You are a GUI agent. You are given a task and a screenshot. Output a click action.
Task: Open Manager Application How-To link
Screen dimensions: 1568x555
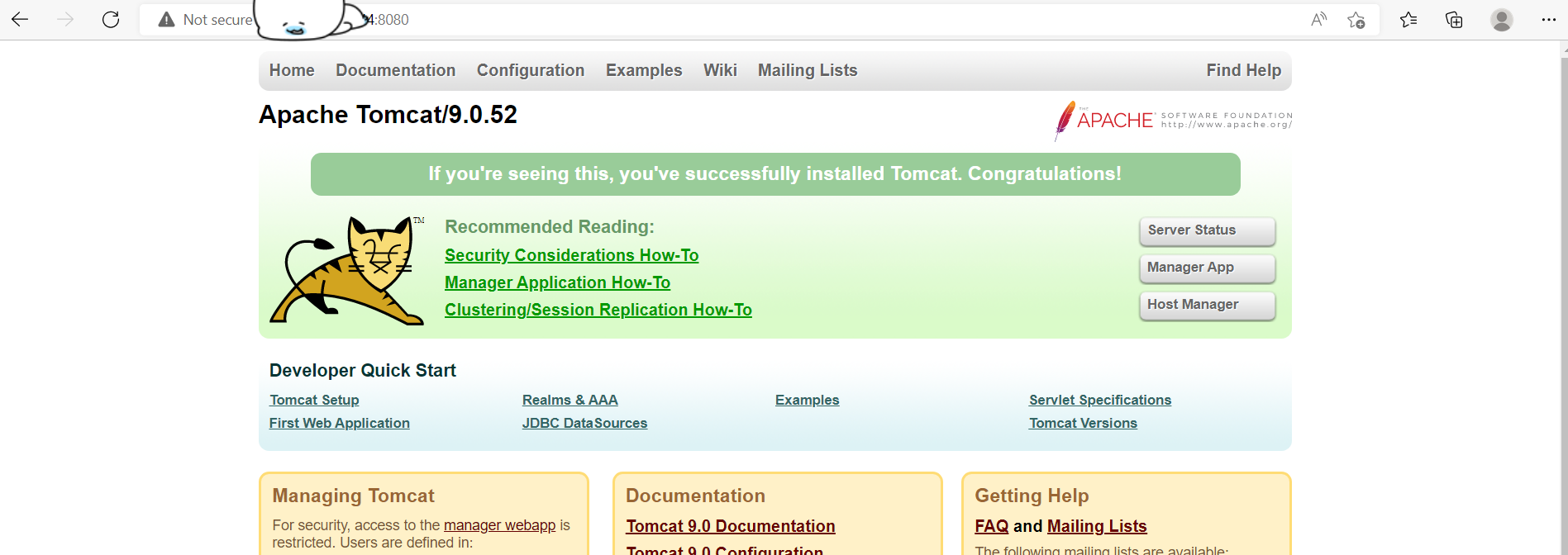click(x=558, y=282)
